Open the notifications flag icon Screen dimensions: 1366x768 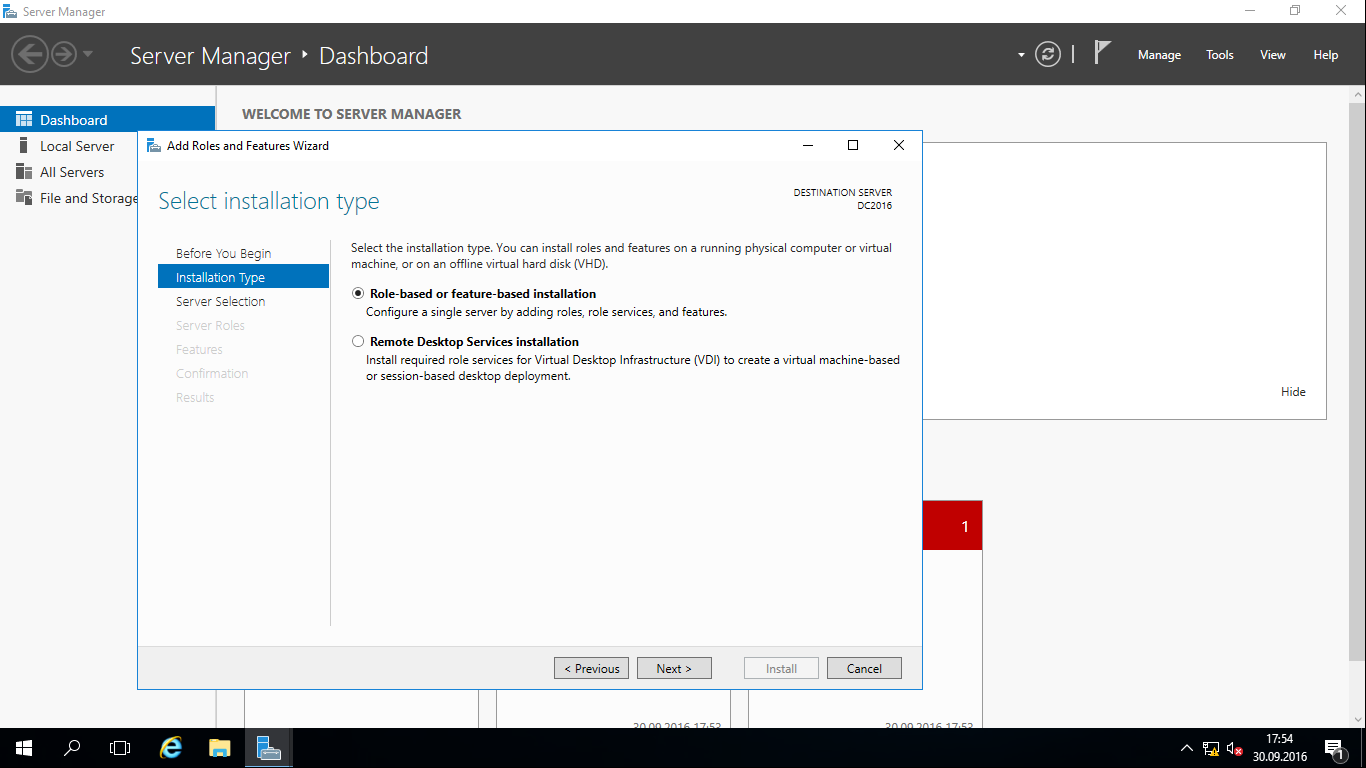point(1102,53)
